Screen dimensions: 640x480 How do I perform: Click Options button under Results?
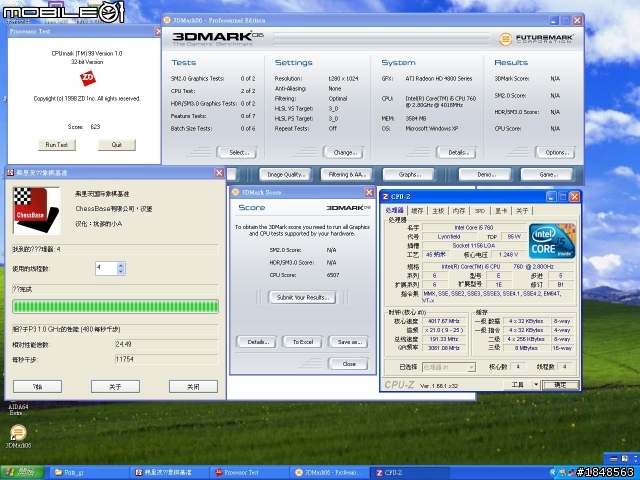[555, 152]
